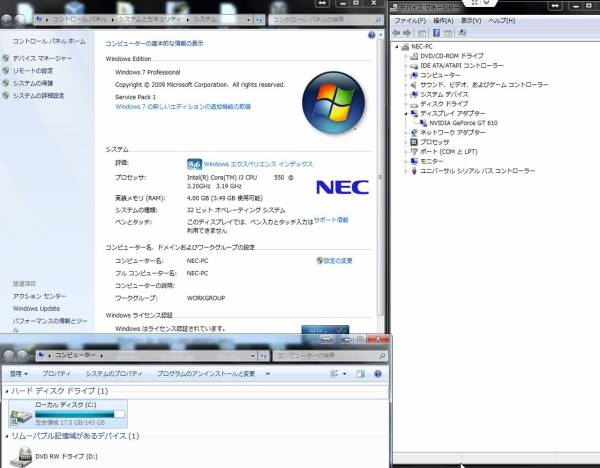600x468 pixels.
Task: Expand DVD/CD-ROM drives node
Action: point(406,56)
